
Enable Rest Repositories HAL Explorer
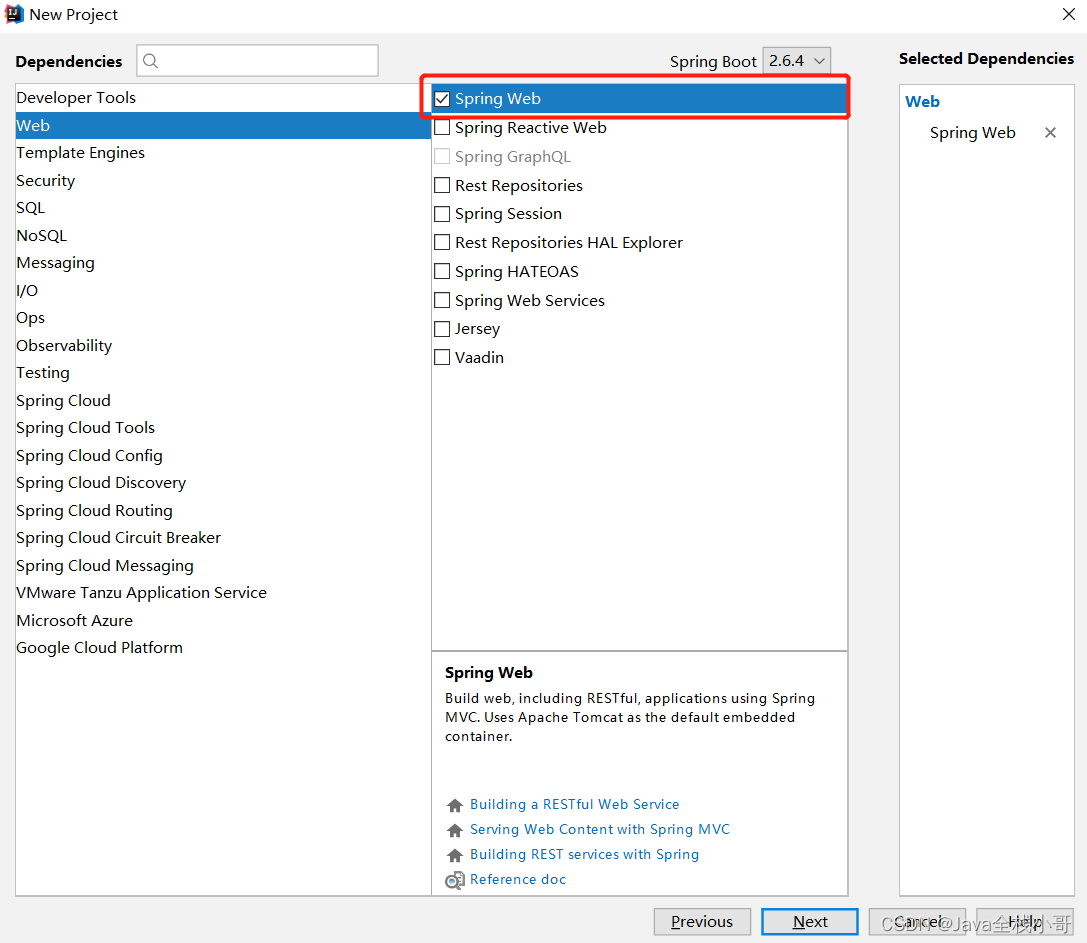(442, 242)
